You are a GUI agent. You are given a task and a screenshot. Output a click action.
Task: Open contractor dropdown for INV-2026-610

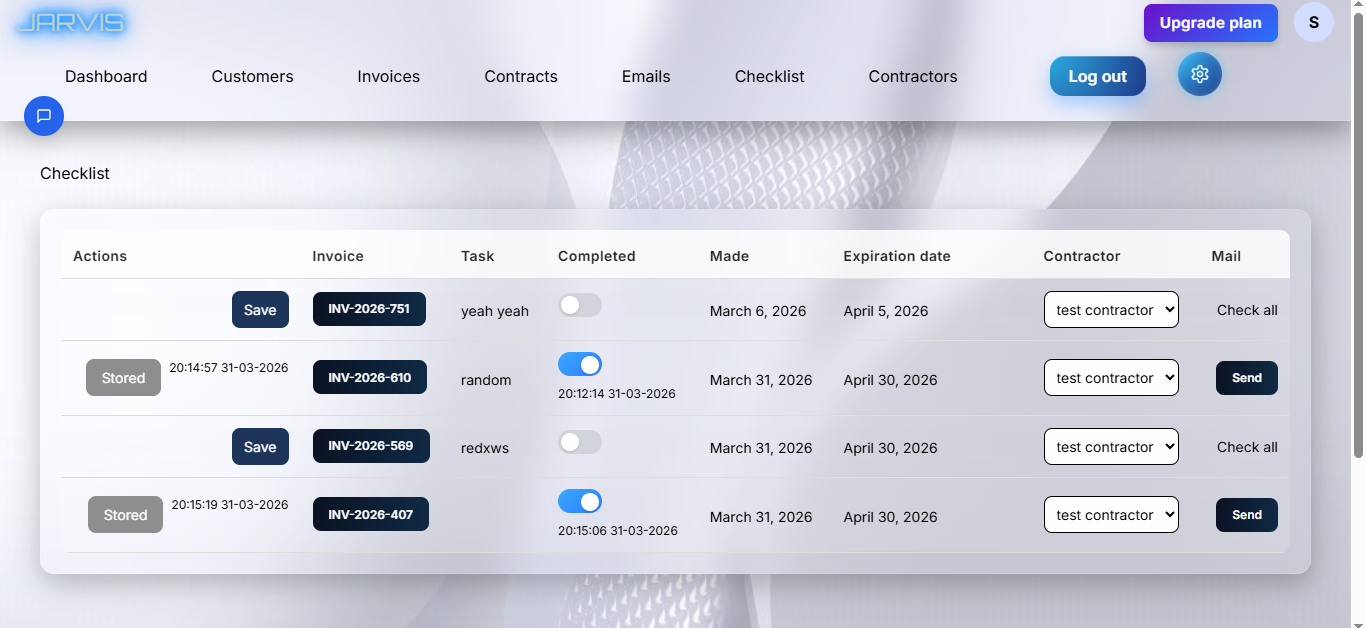pos(1111,378)
